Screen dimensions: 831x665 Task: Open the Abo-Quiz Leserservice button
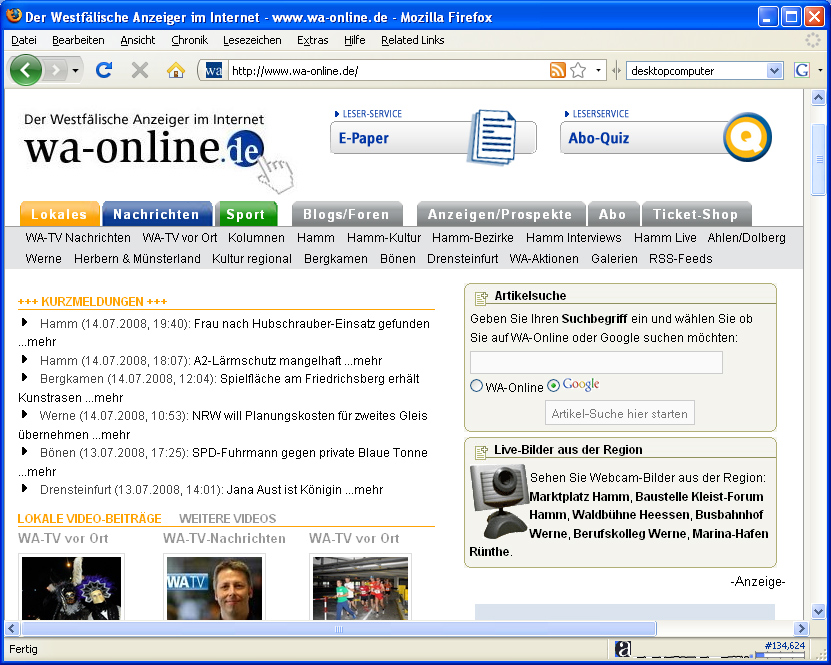point(662,138)
